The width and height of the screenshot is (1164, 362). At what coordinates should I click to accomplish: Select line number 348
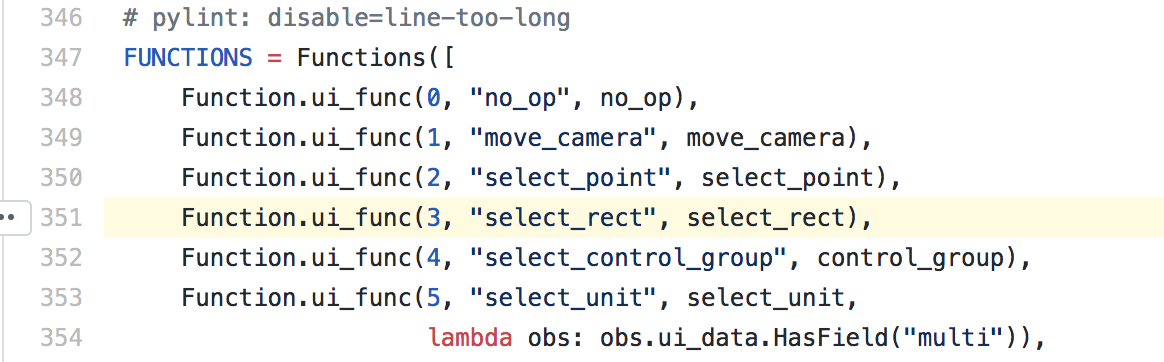61,98
